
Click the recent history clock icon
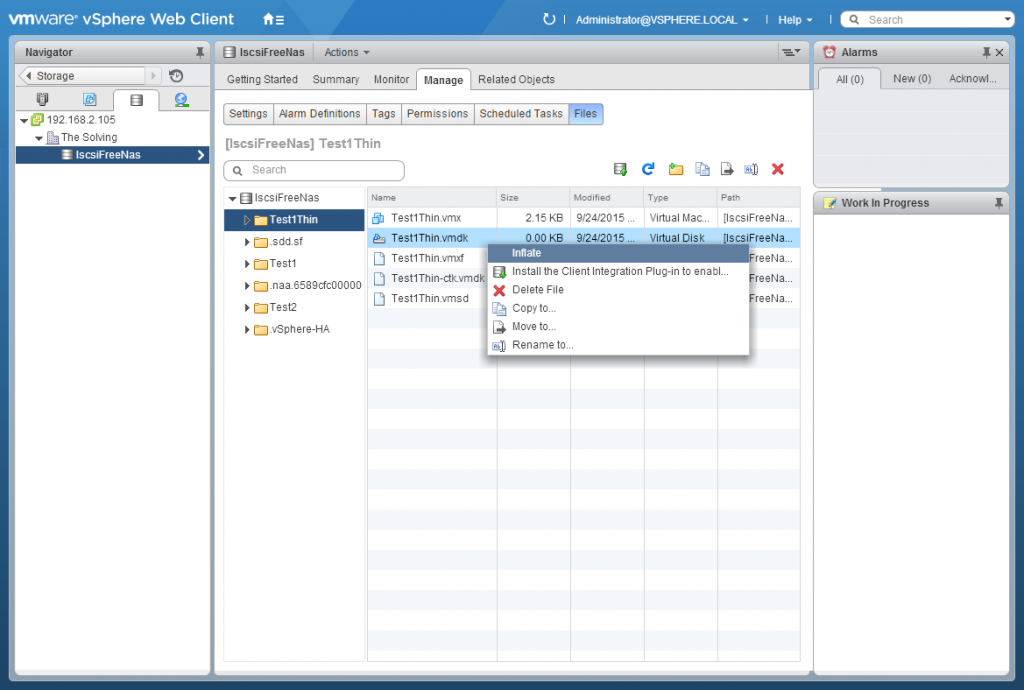(177, 76)
